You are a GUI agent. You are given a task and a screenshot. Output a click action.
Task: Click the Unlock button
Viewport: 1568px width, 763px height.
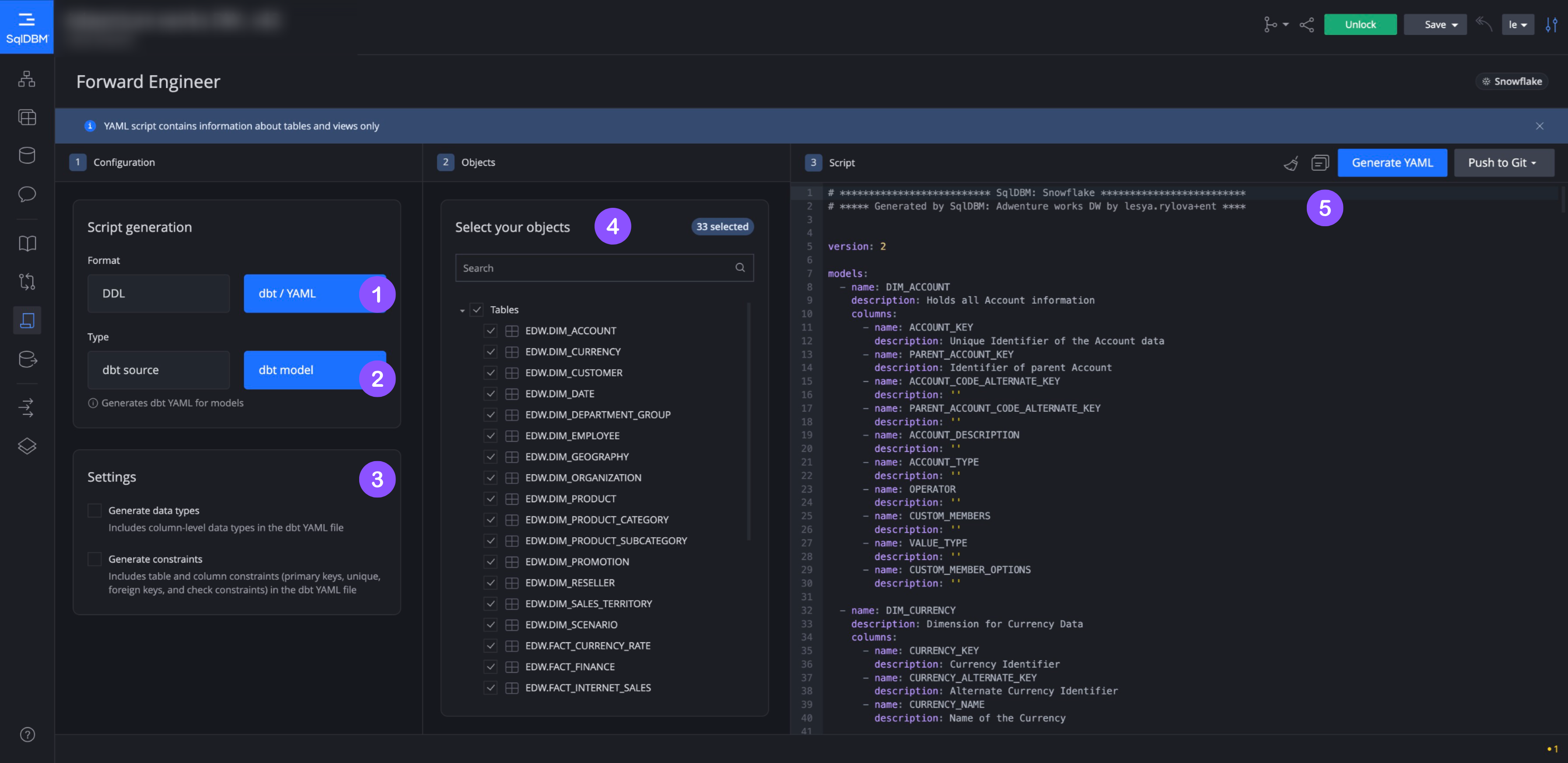(1360, 25)
